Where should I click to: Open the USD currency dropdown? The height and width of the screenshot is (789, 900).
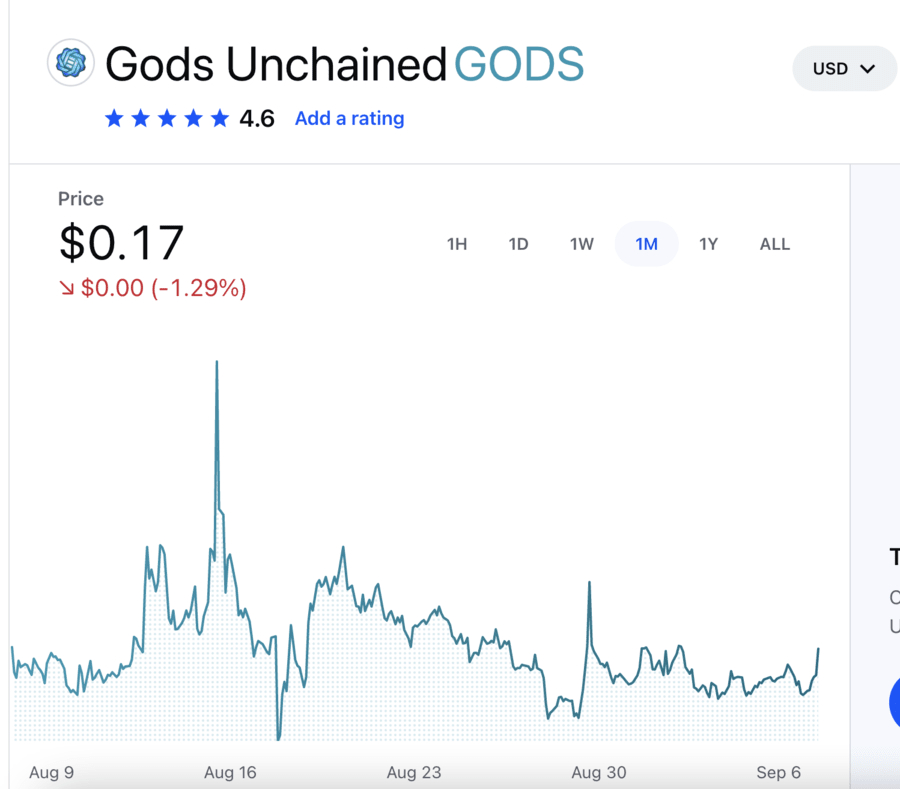pos(844,68)
